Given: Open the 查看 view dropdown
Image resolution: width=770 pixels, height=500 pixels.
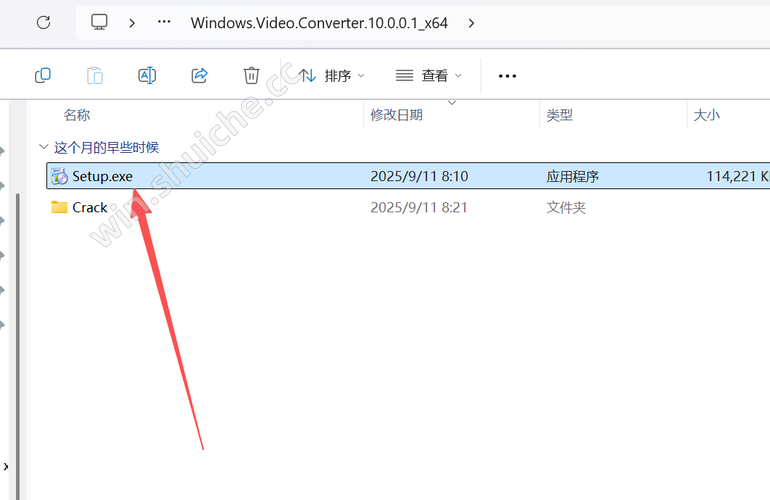Looking at the screenshot, I should point(429,76).
